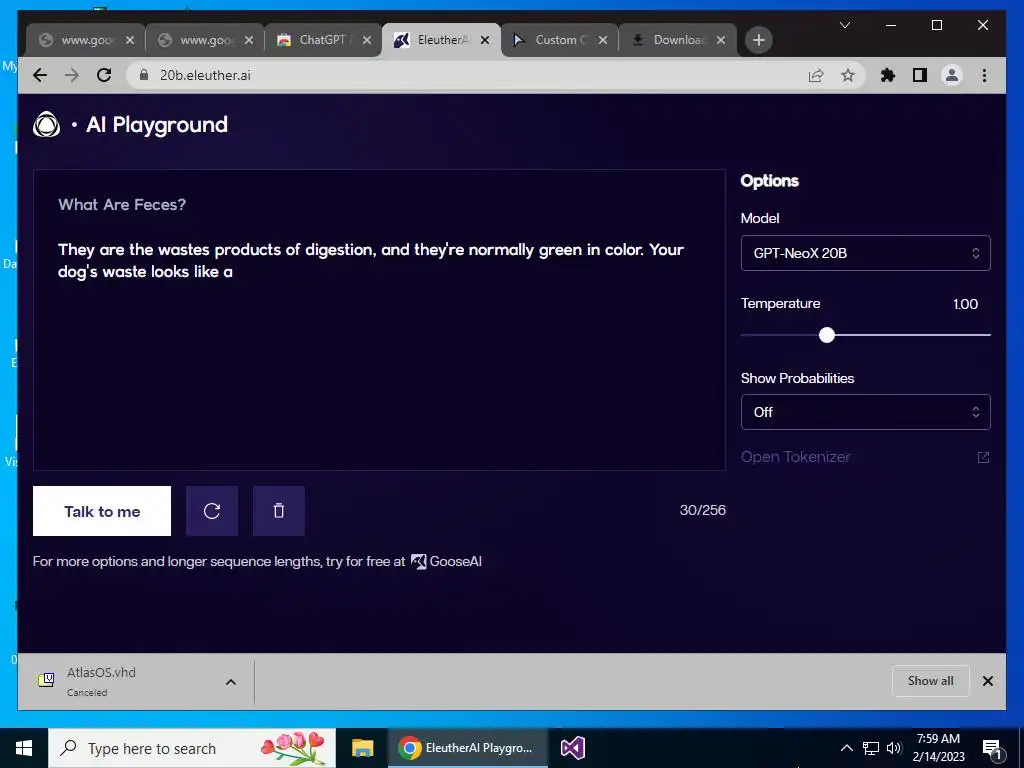Open the Chrome three-dot menu

984,75
